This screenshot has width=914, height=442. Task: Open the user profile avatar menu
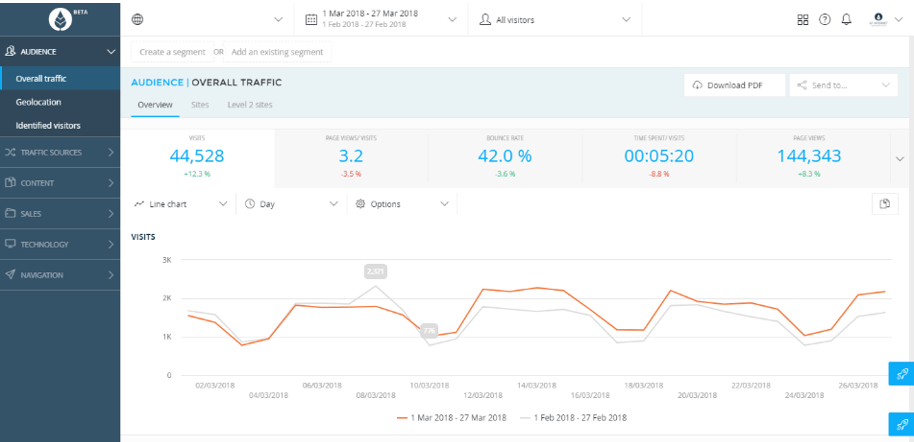pyautogui.click(x=879, y=19)
